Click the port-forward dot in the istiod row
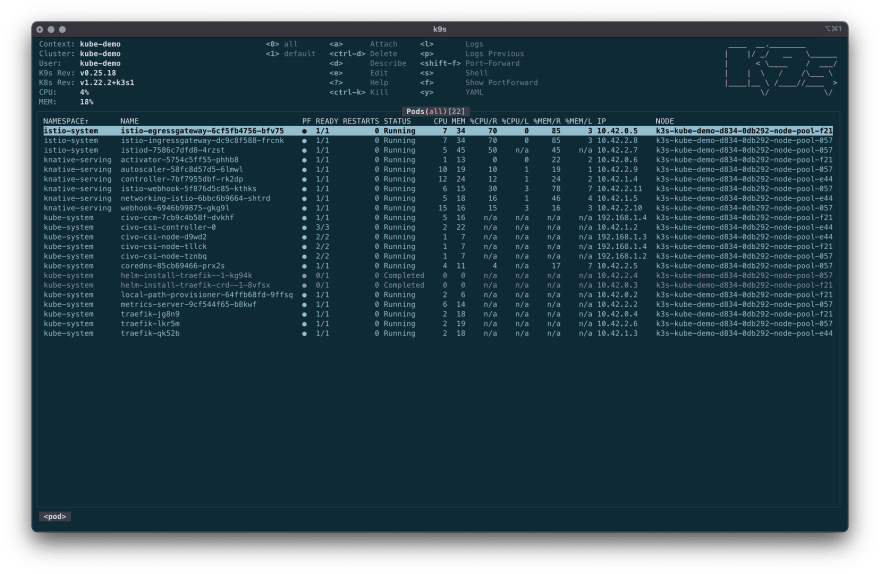The height and width of the screenshot is (574, 880). click(304, 150)
